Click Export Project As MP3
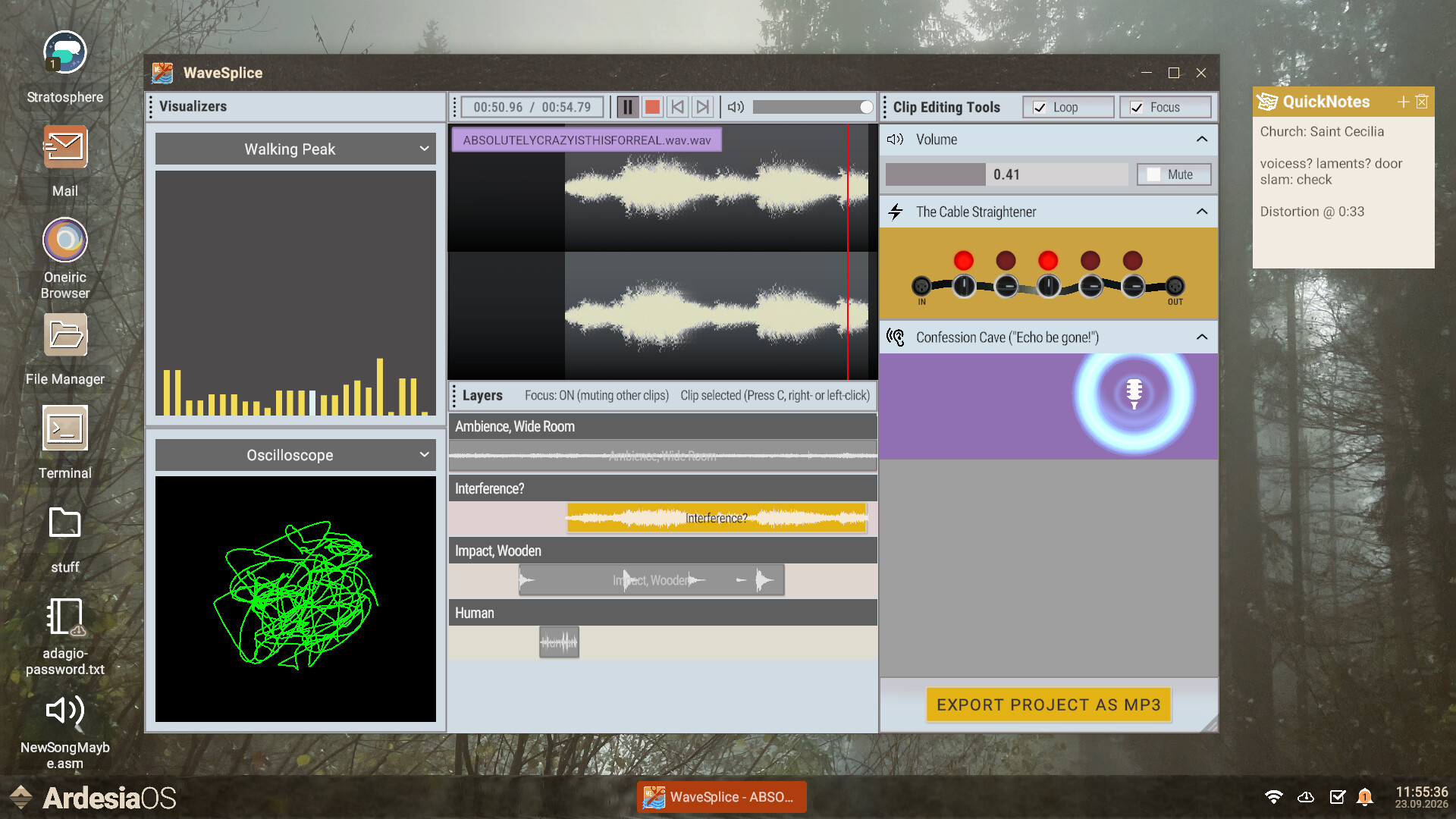The width and height of the screenshot is (1456, 819). pos(1048,704)
